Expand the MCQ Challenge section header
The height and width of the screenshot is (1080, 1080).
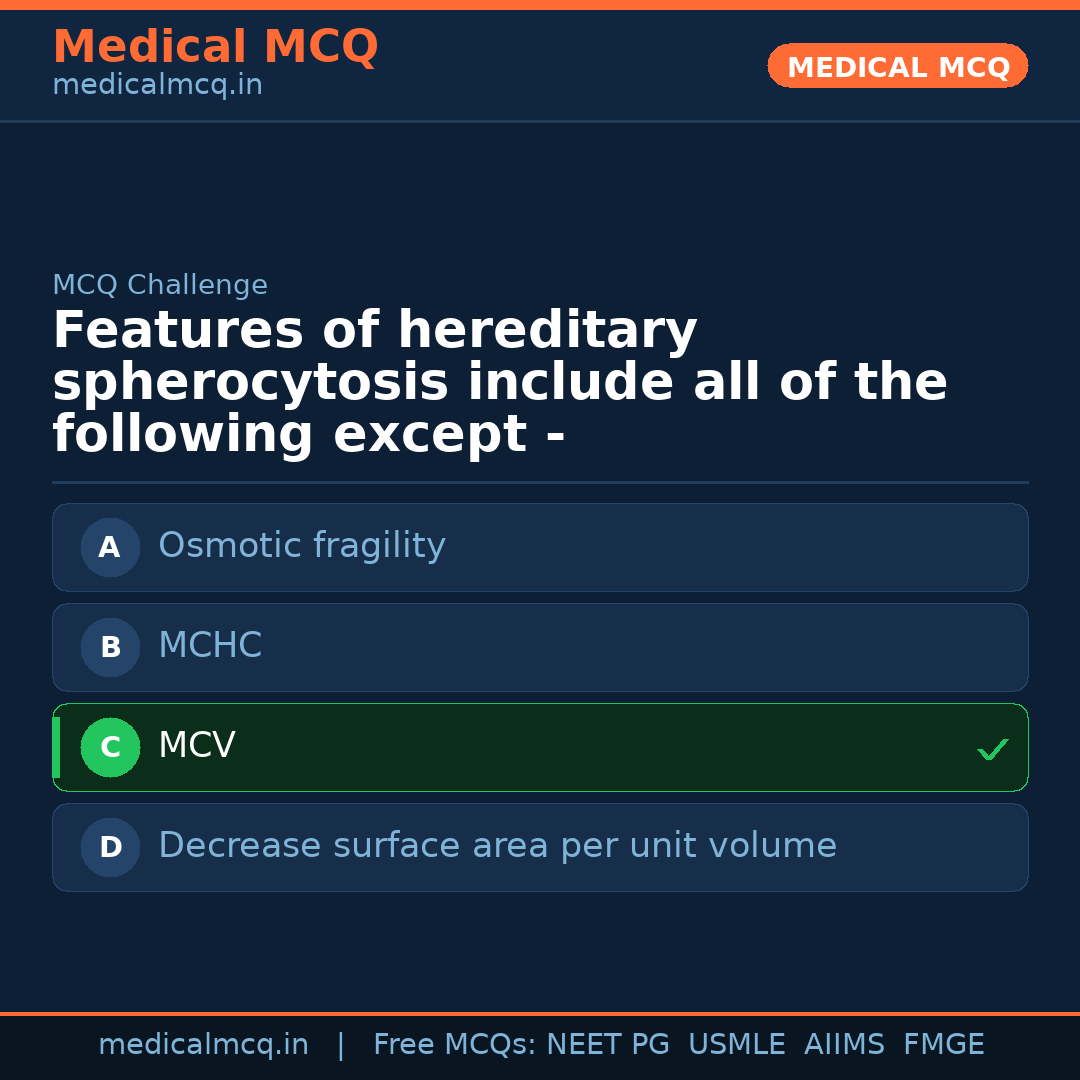point(160,285)
